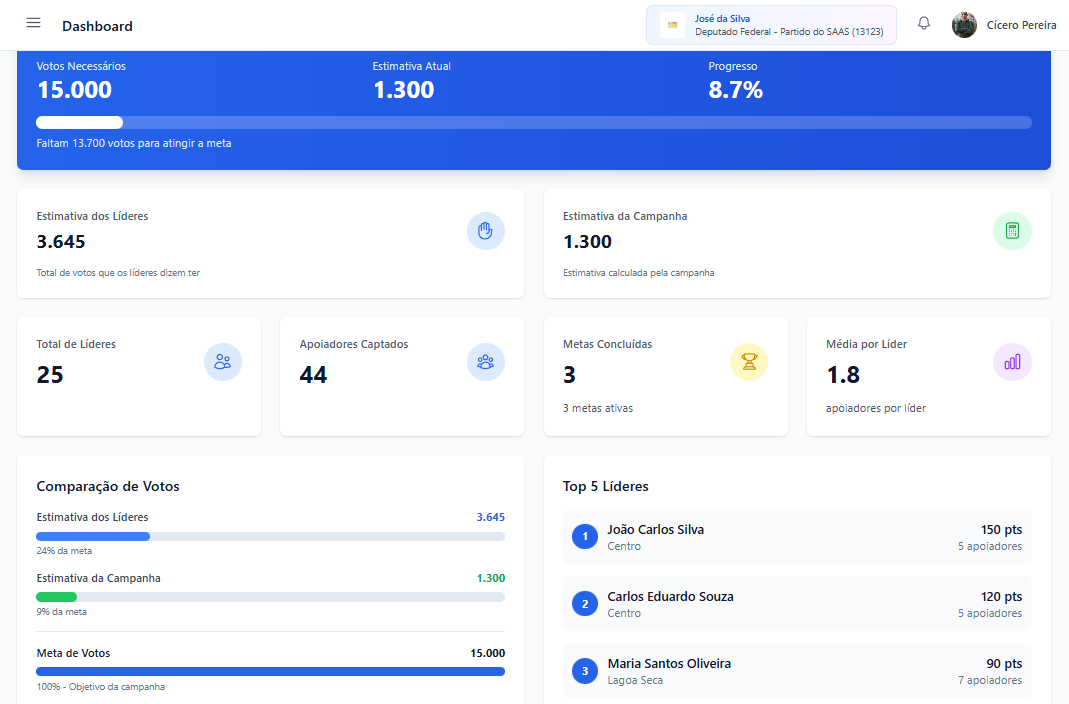Open the hamburger sidebar menu
Viewport: 1069px width, 704px height.
click(x=34, y=23)
